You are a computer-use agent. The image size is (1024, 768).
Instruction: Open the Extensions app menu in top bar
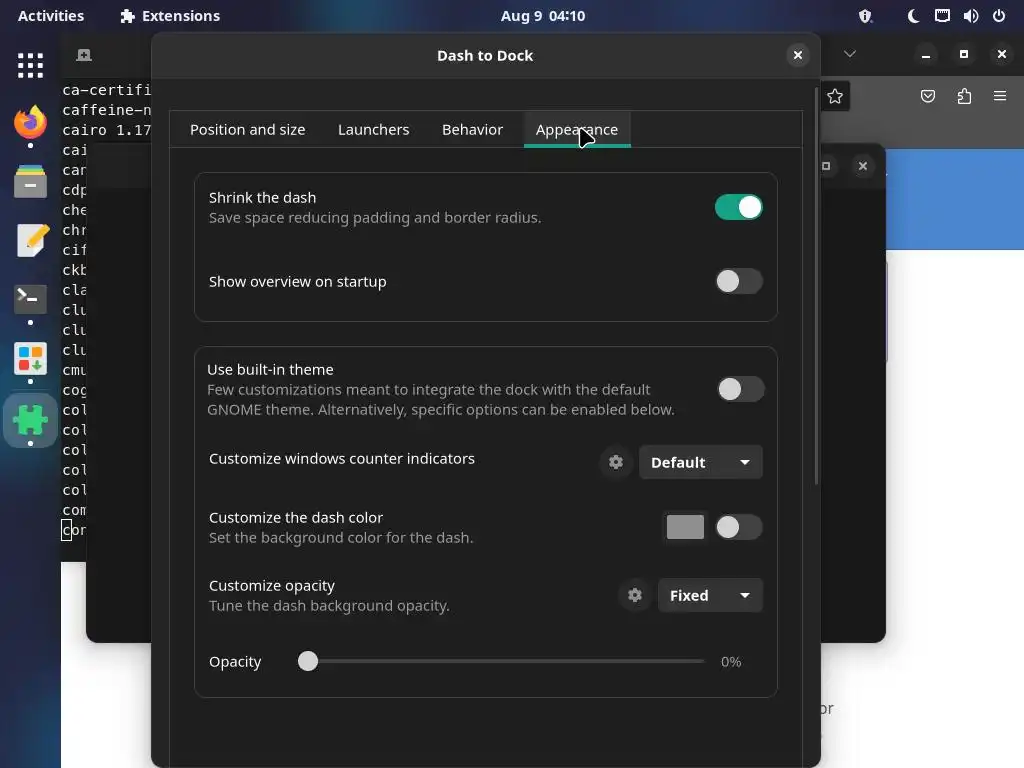pyautogui.click(x=170, y=16)
